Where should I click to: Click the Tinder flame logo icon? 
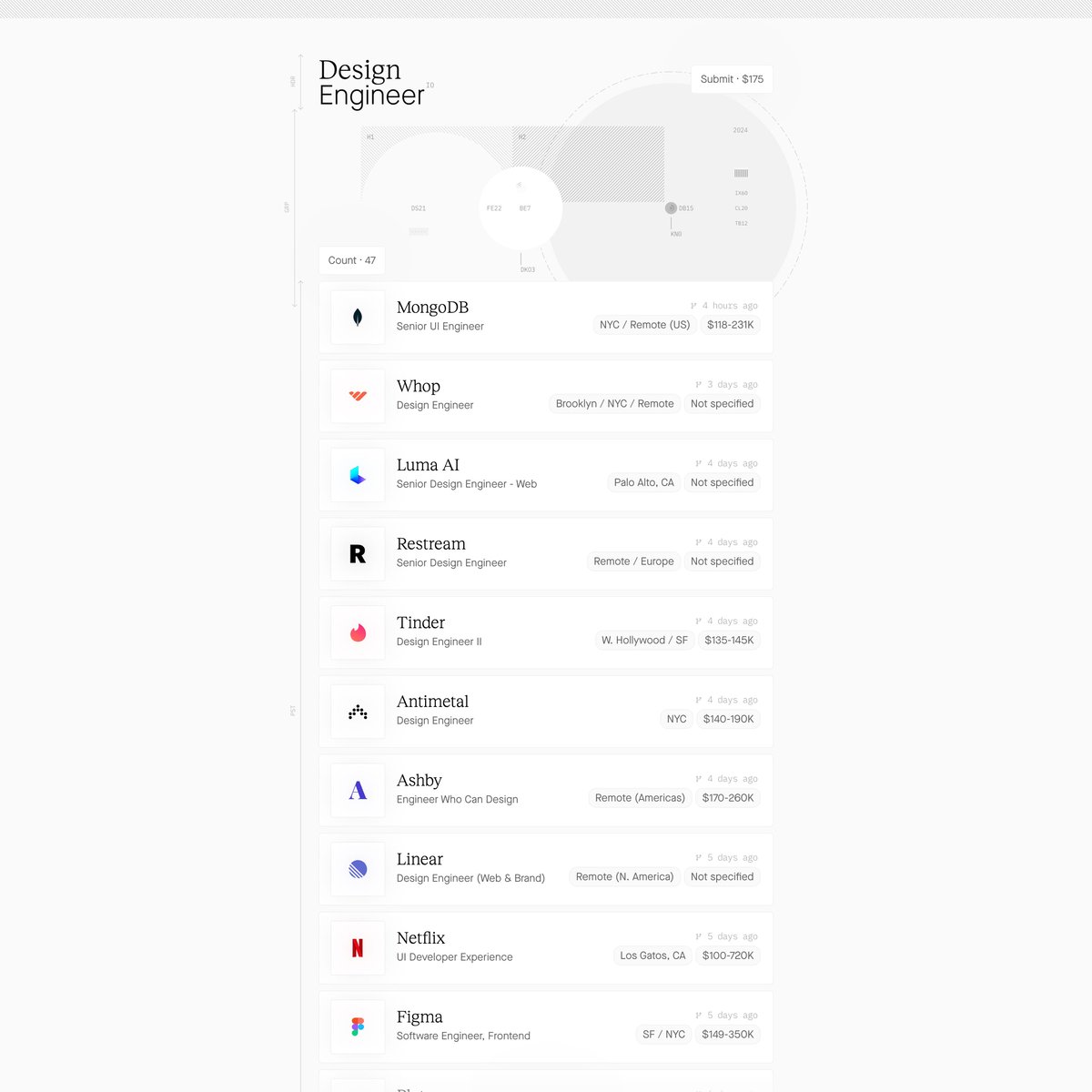(x=358, y=632)
